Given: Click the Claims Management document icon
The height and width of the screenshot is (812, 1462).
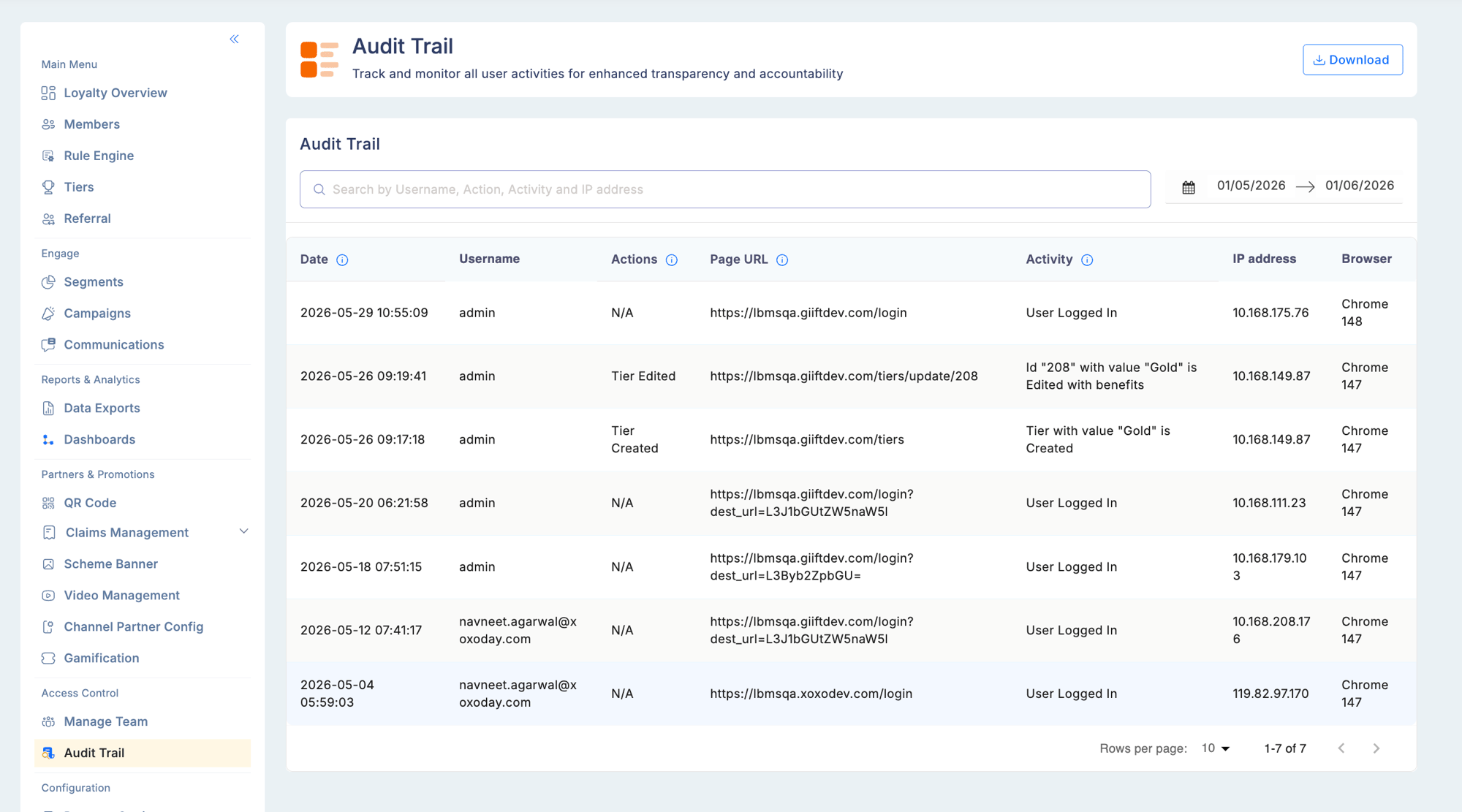Looking at the screenshot, I should [x=49, y=533].
